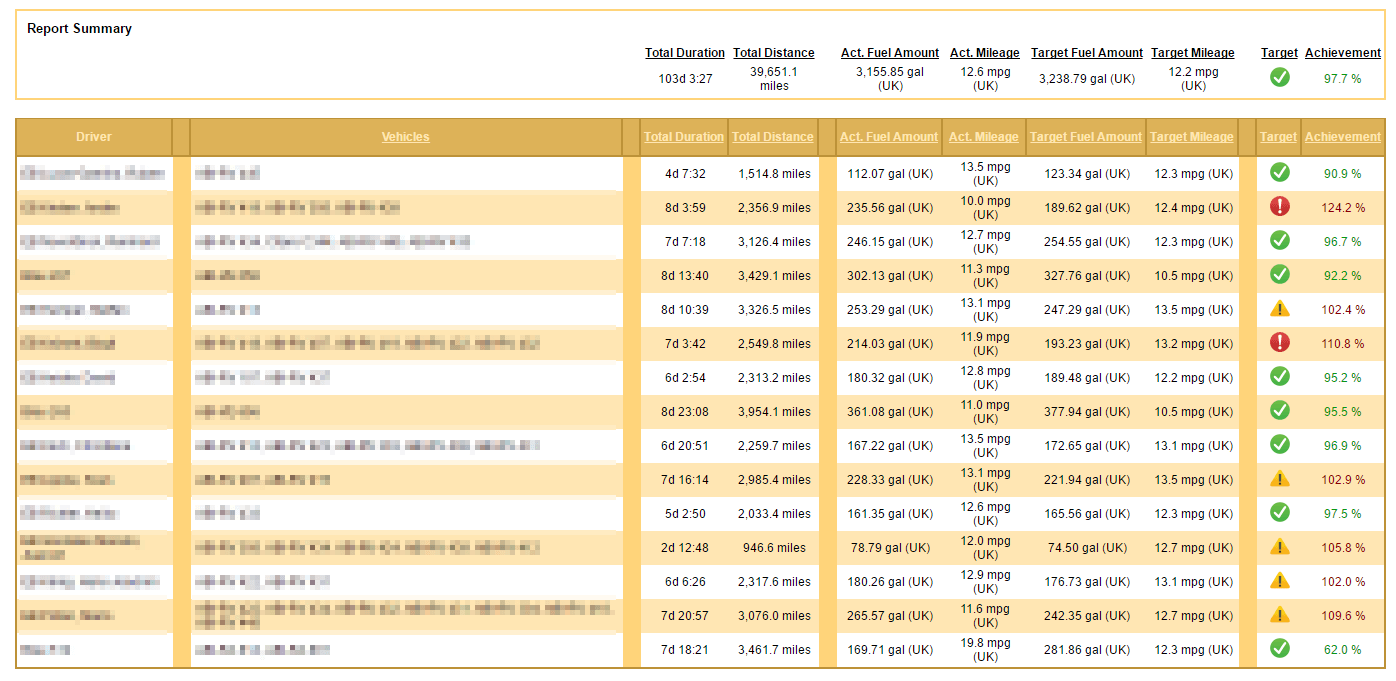Screen dimensions: 1396x681
Task: Click the green check icon beside 95.5 %
Action: (x=1279, y=411)
